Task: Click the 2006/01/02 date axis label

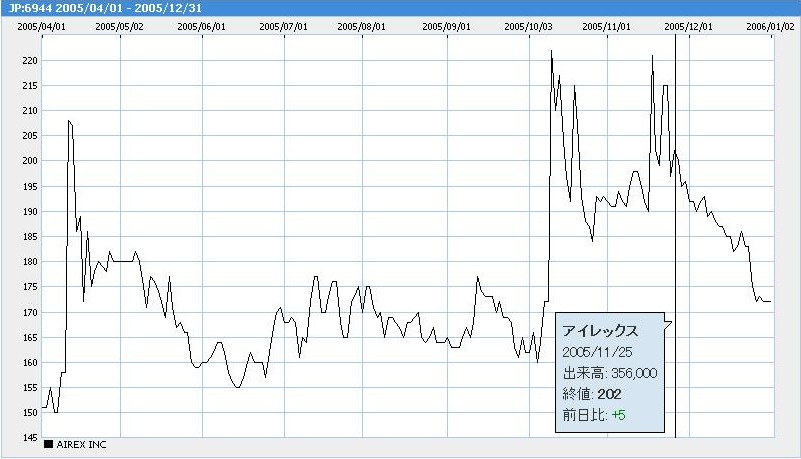Action: click(770, 27)
